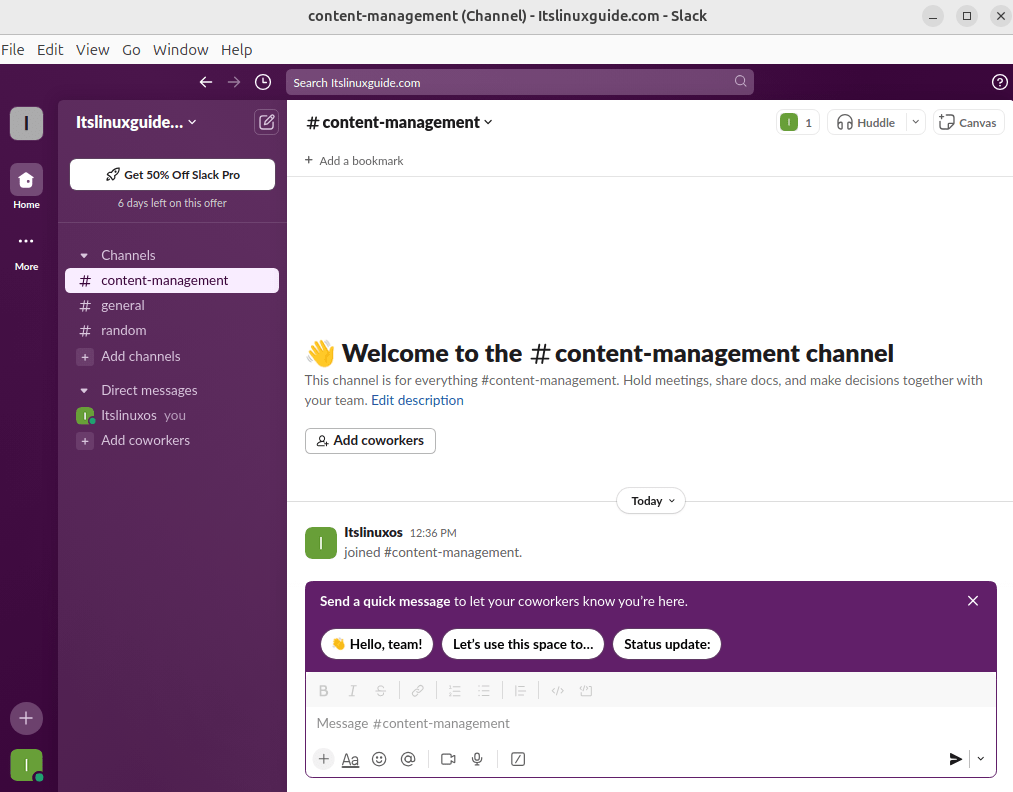Open the View menu
The height and width of the screenshot is (792, 1013).
(x=92, y=50)
